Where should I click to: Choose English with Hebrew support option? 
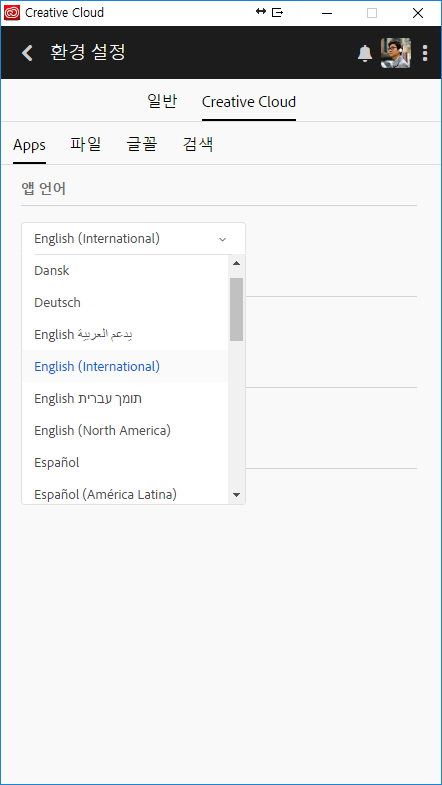point(125,399)
